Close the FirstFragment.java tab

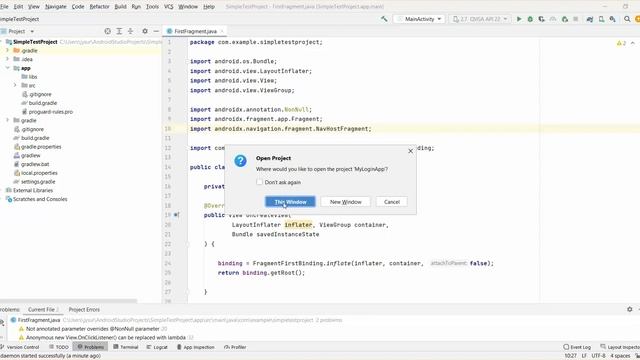click(222, 31)
